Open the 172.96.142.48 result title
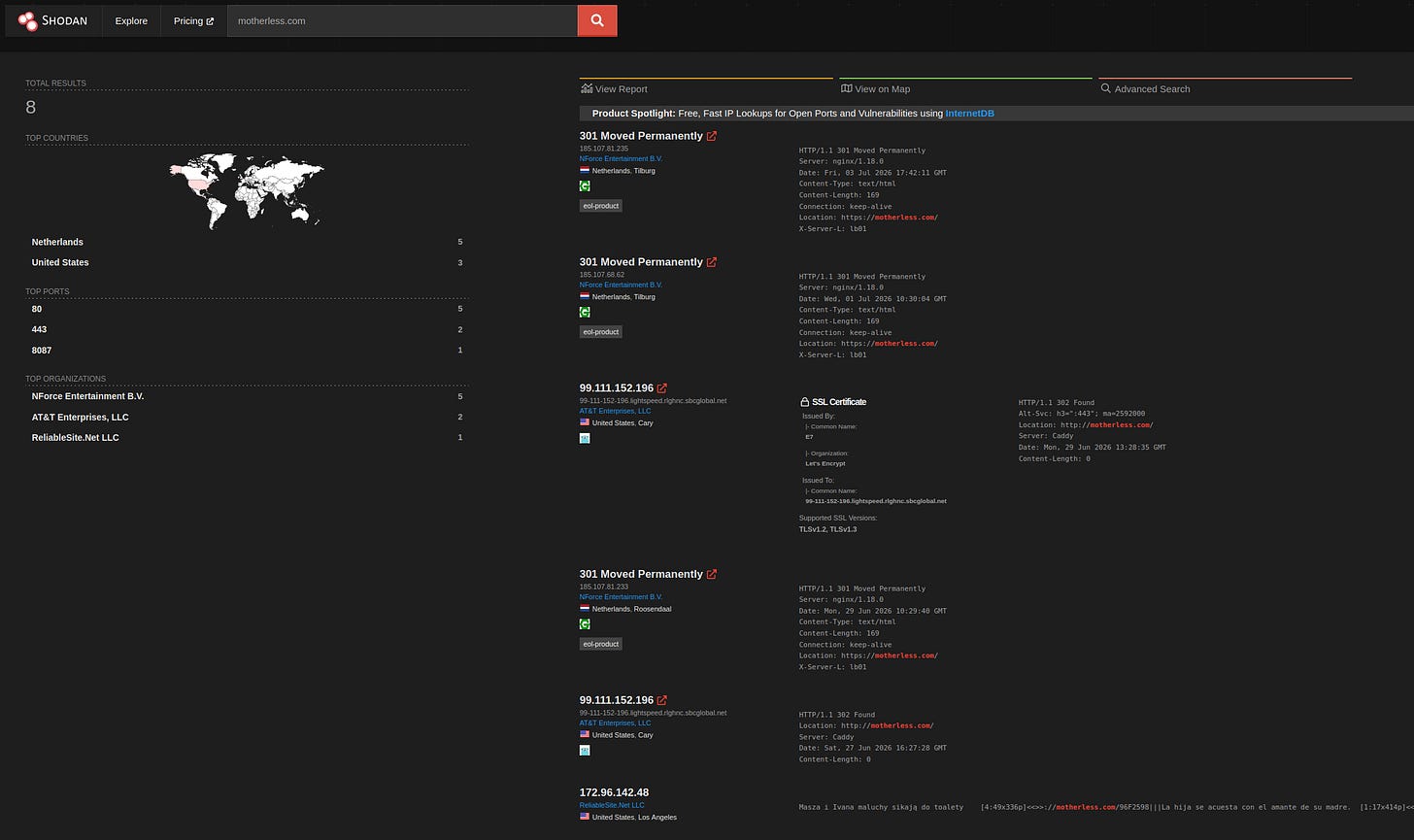 [x=614, y=792]
